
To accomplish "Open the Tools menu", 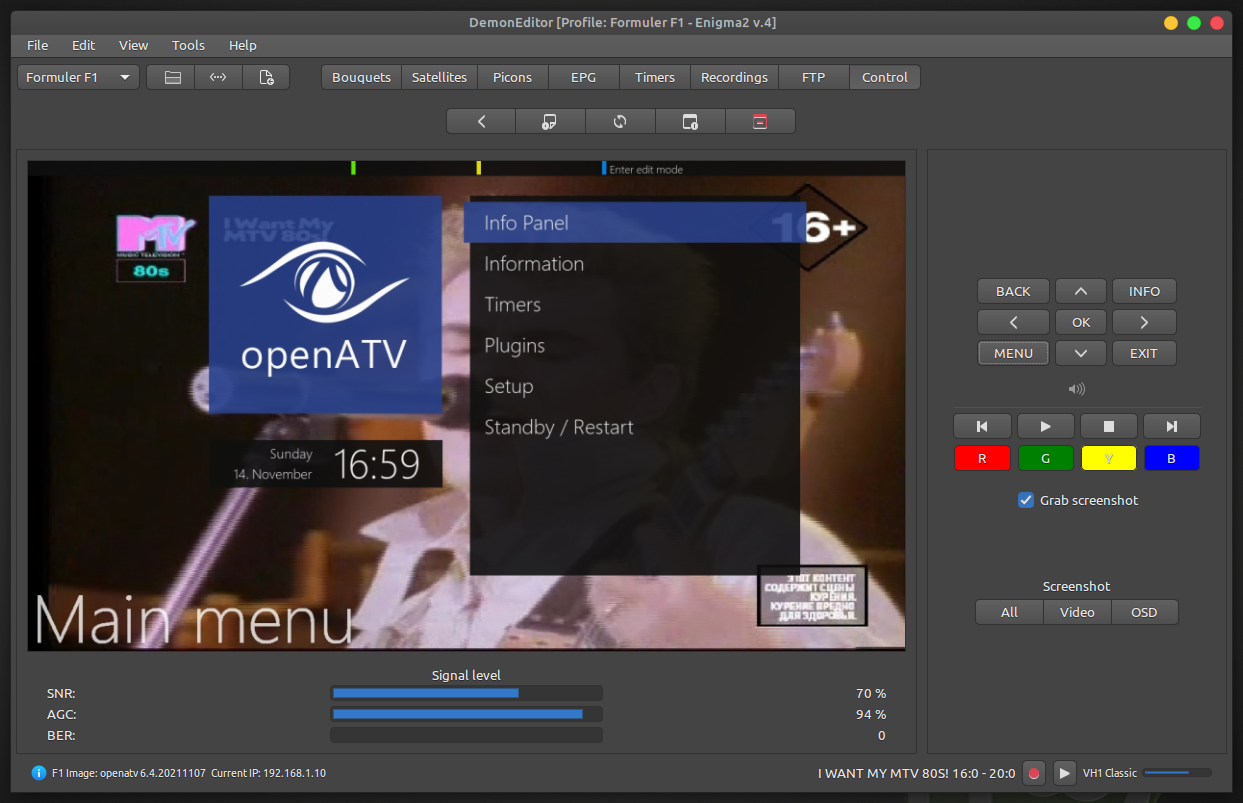I will click(188, 45).
